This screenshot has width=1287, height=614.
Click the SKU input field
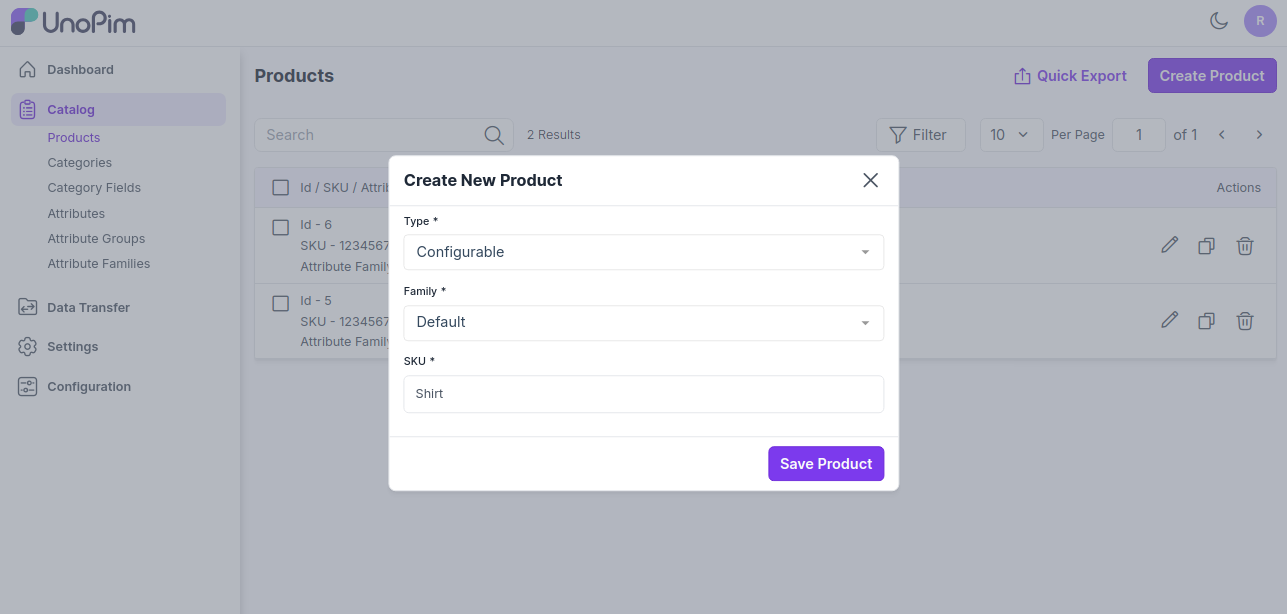pos(643,394)
